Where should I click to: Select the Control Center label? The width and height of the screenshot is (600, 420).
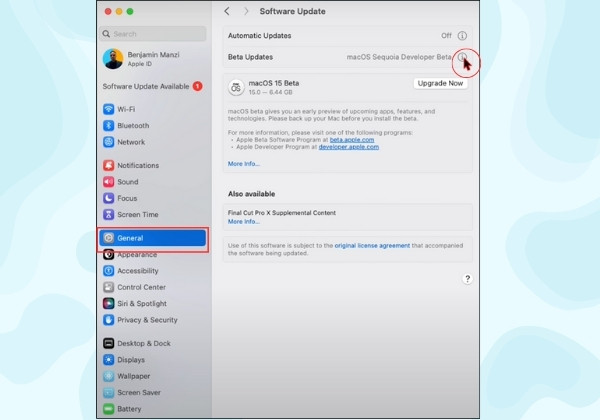(142, 287)
